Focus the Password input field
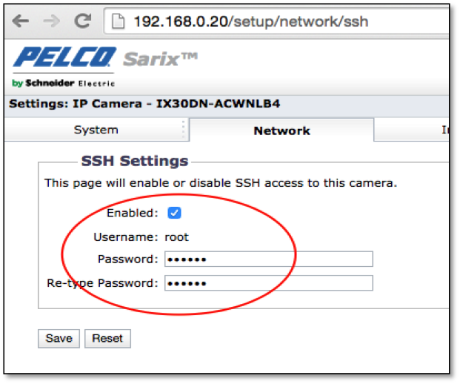460x384 pixels. tap(268, 259)
